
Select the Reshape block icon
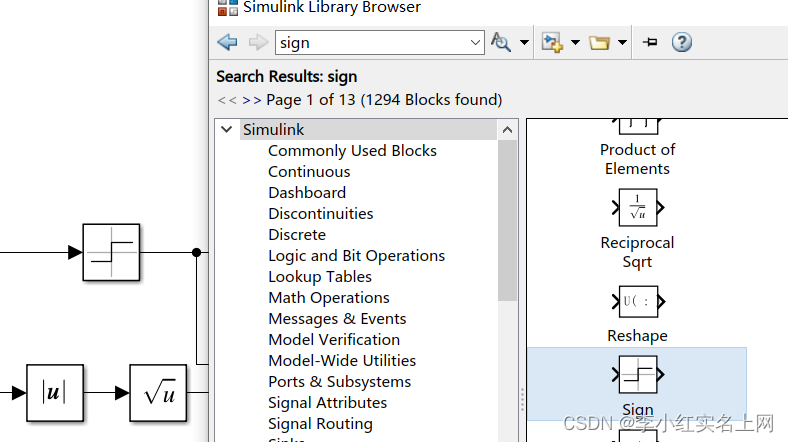coord(638,301)
